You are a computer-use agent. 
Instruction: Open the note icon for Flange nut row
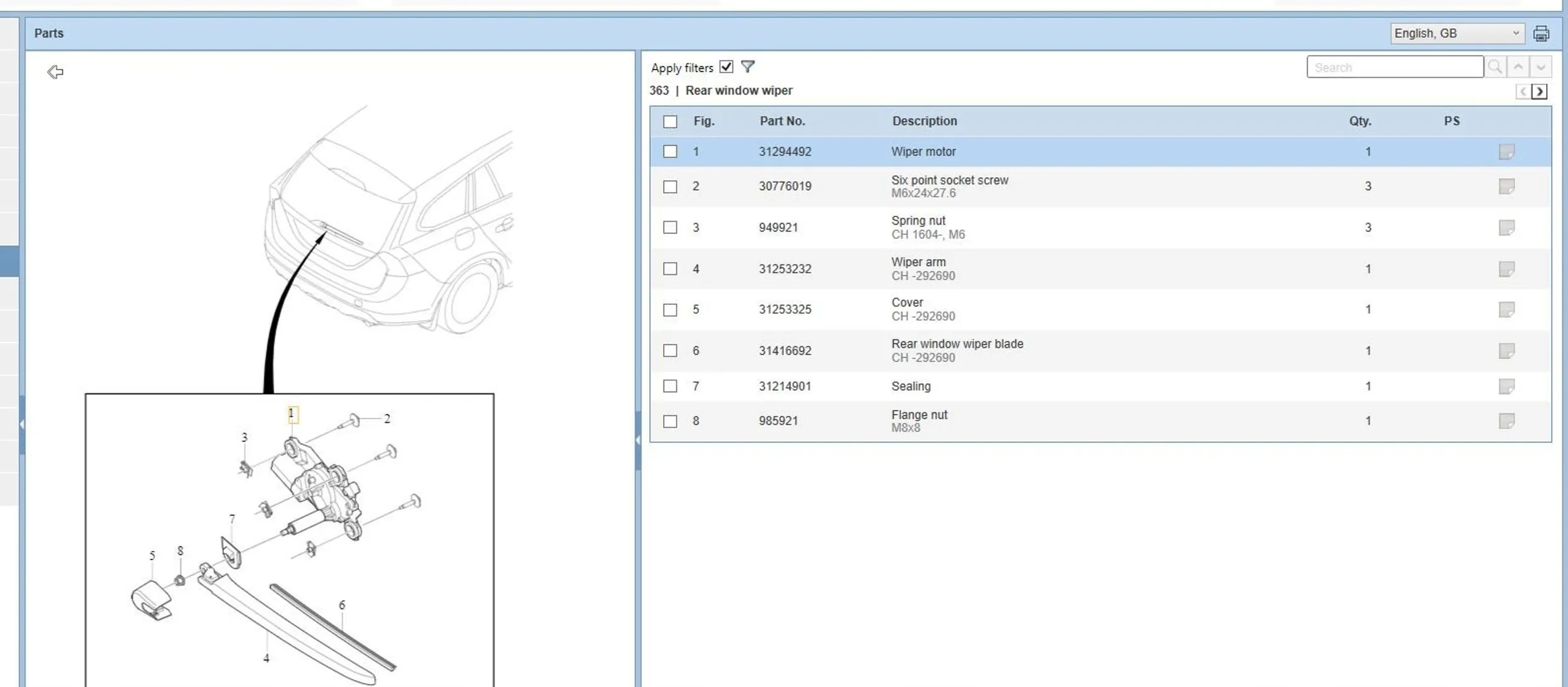click(1507, 421)
